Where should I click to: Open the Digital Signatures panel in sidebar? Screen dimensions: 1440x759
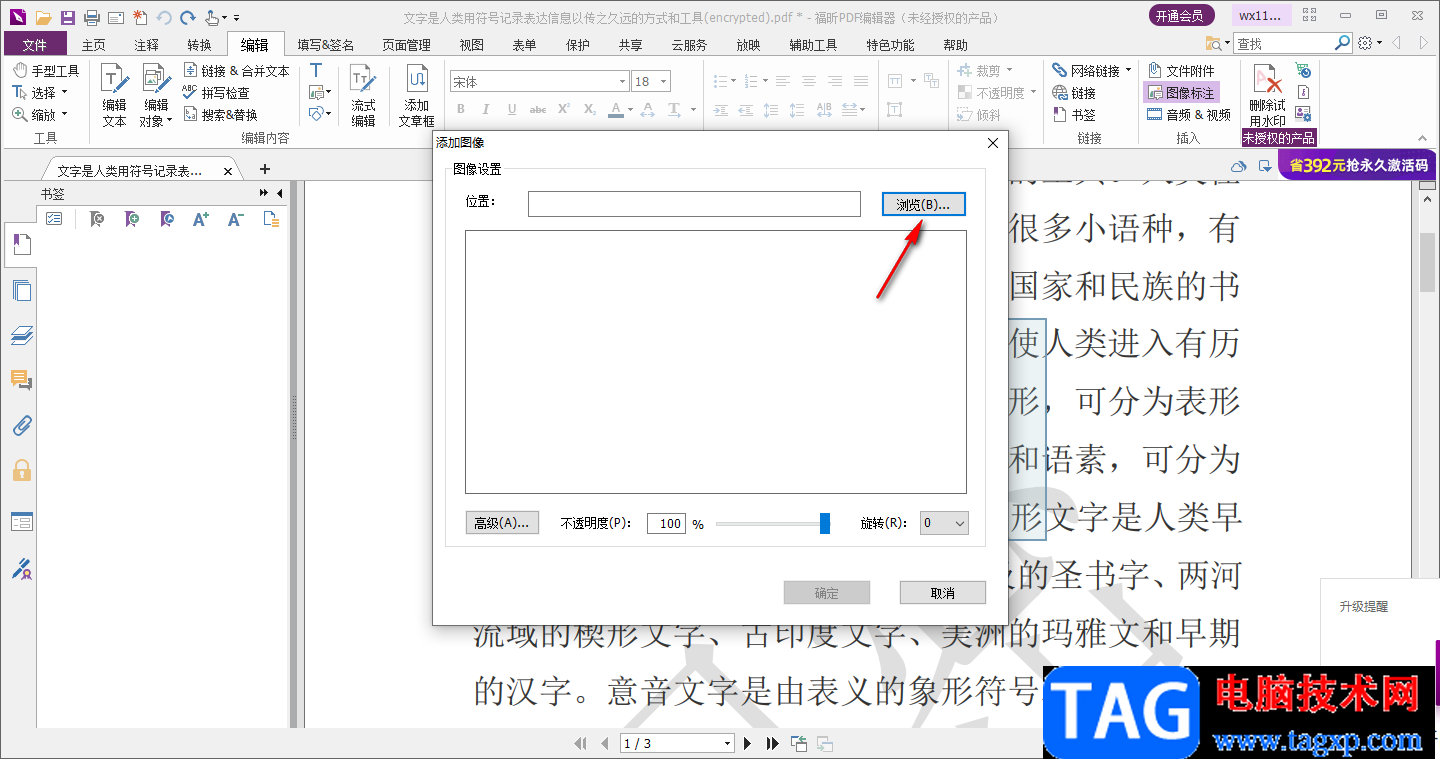coord(22,570)
